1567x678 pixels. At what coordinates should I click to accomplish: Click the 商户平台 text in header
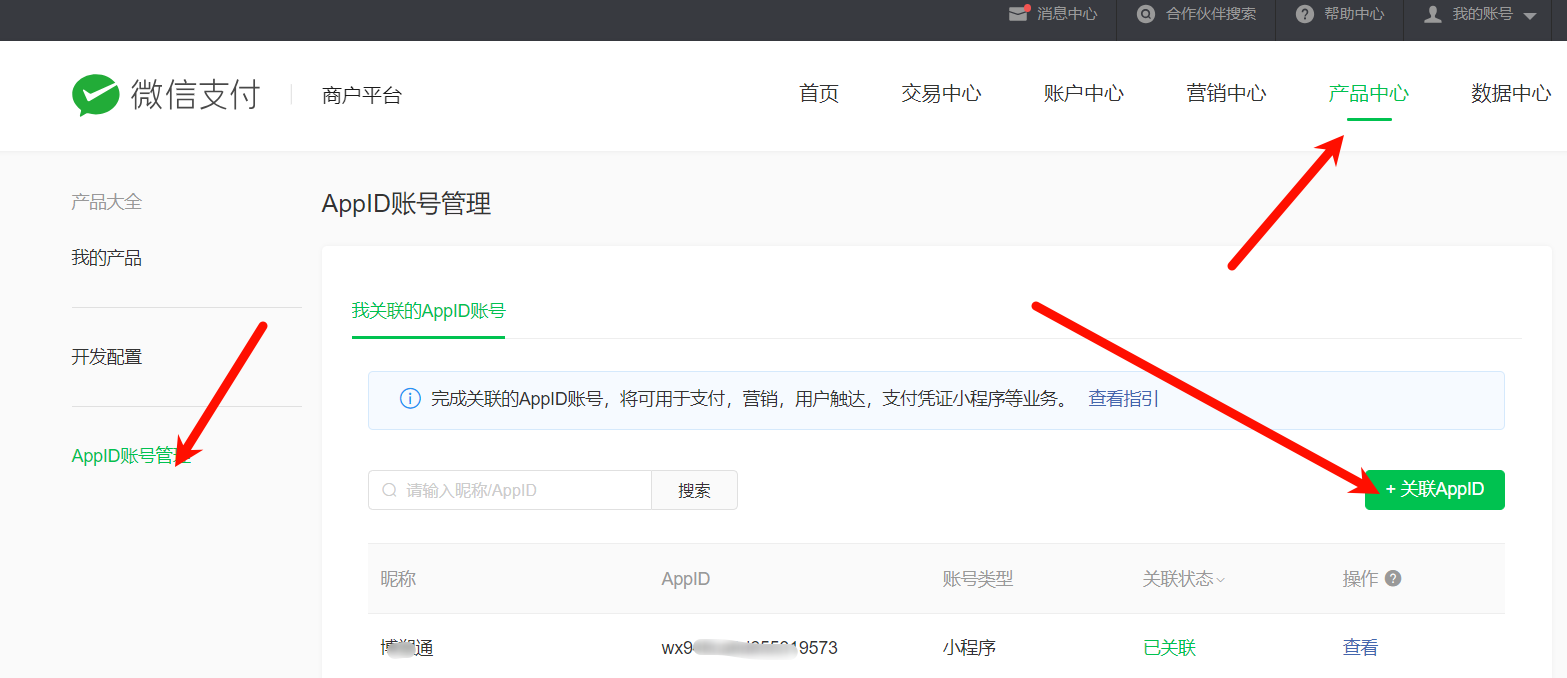pos(362,96)
